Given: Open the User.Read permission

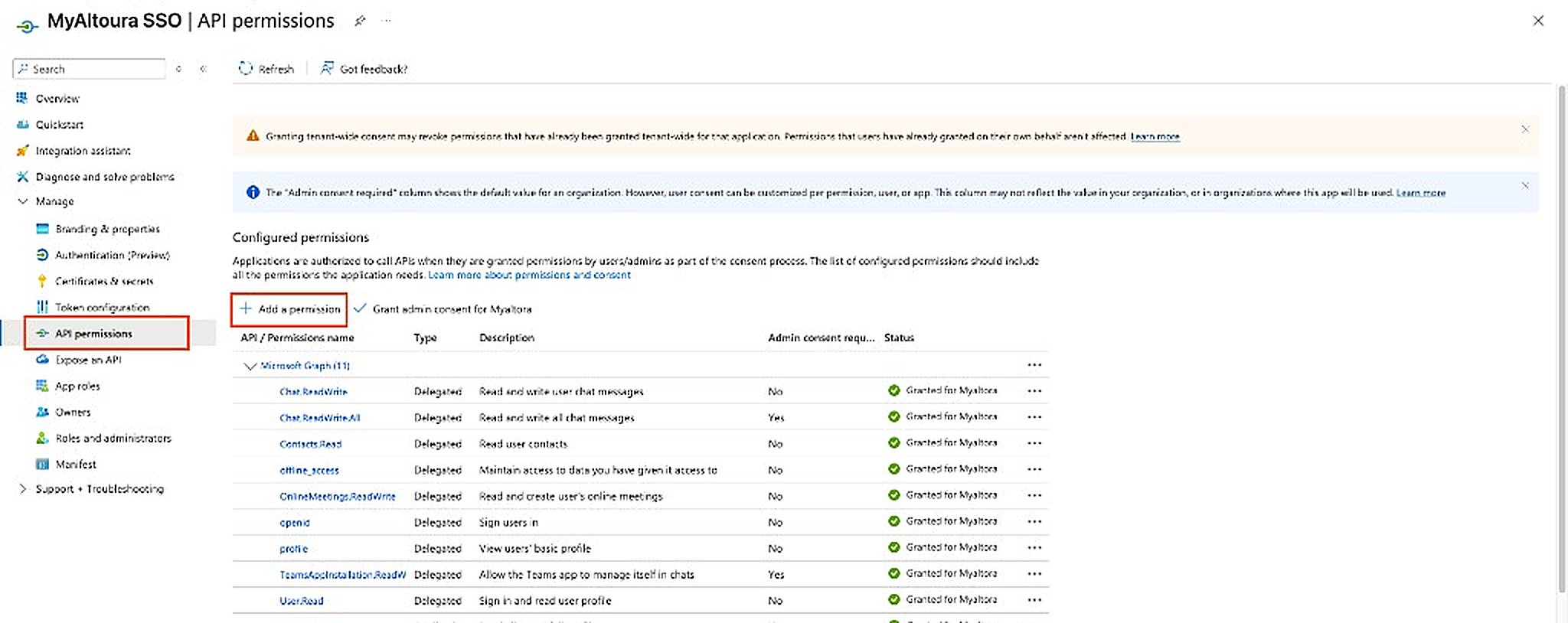Looking at the screenshot, I should pyautogui.click(x=301, y=601).
